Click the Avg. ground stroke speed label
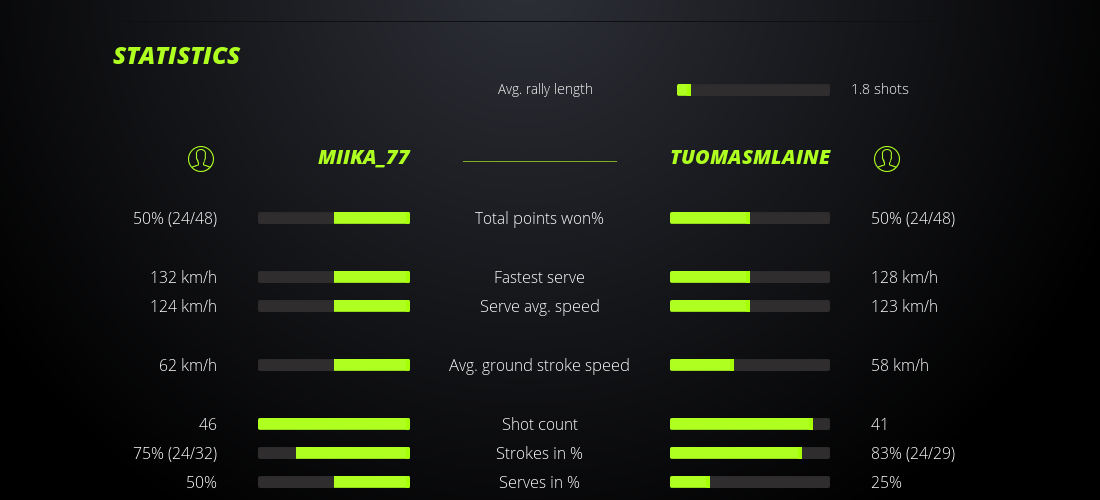The width and height of the screenshot is (1100, 500). [x=539, y=365]
